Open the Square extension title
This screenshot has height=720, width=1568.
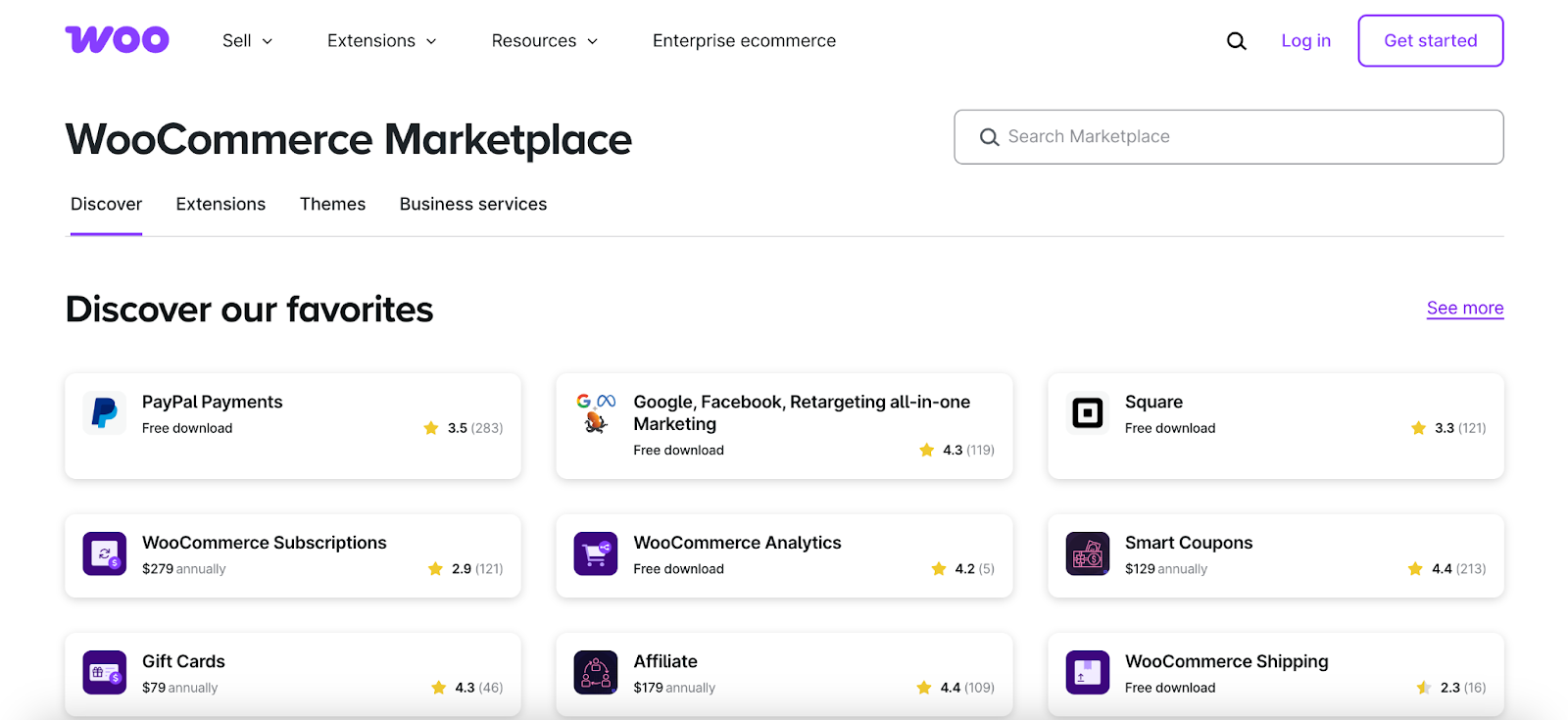coord(1153,402)
